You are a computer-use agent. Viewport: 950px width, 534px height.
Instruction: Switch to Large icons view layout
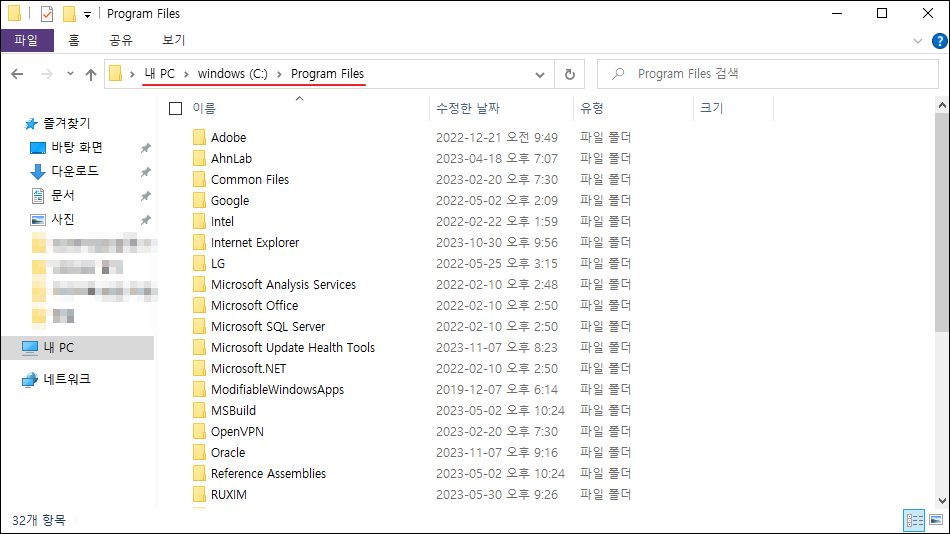(936, 520)
